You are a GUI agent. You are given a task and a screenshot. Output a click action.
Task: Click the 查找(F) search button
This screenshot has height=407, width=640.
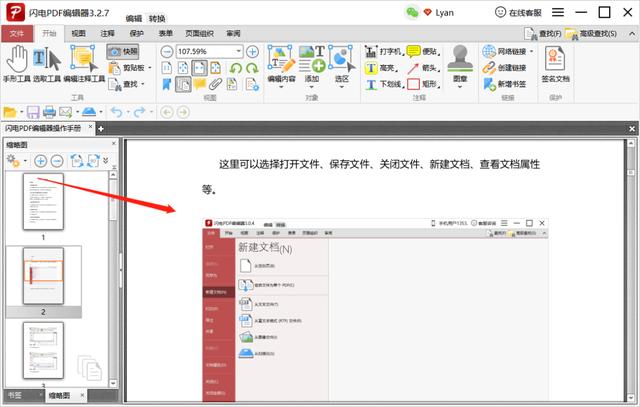pyautogui.click(x=543, y=34)
